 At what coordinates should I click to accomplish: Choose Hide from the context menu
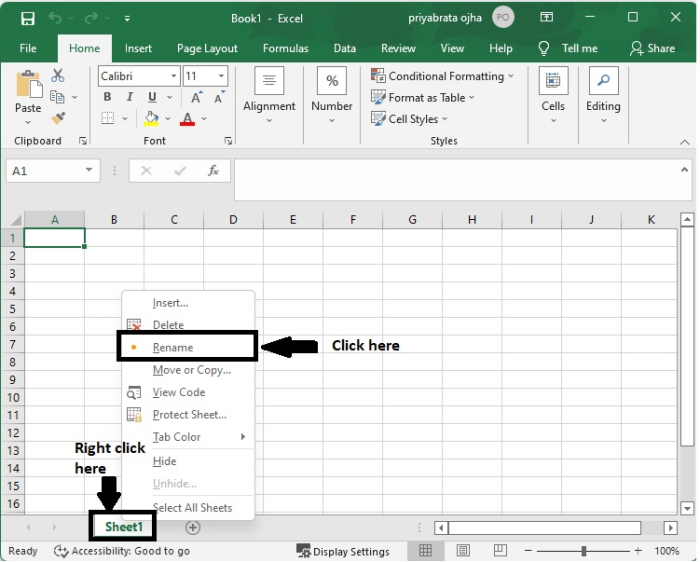click(188, 461)
